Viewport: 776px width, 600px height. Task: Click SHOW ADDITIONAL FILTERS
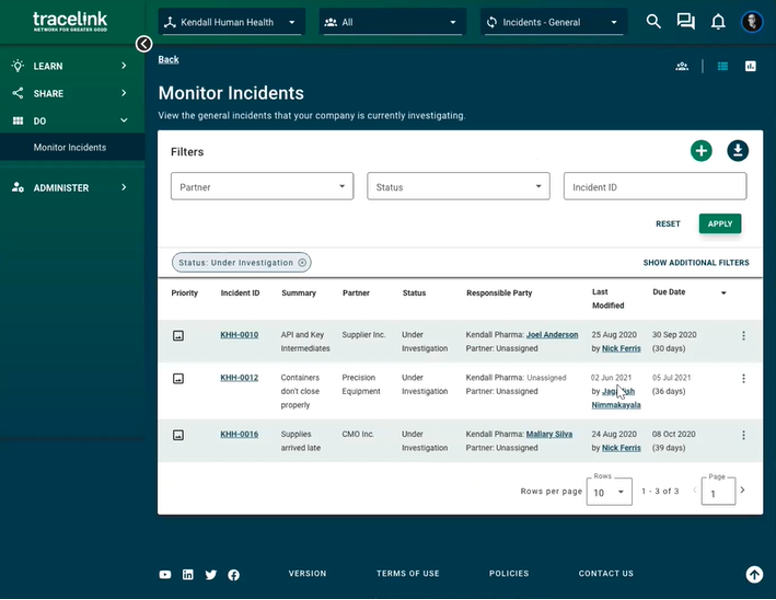pos(696,262)
